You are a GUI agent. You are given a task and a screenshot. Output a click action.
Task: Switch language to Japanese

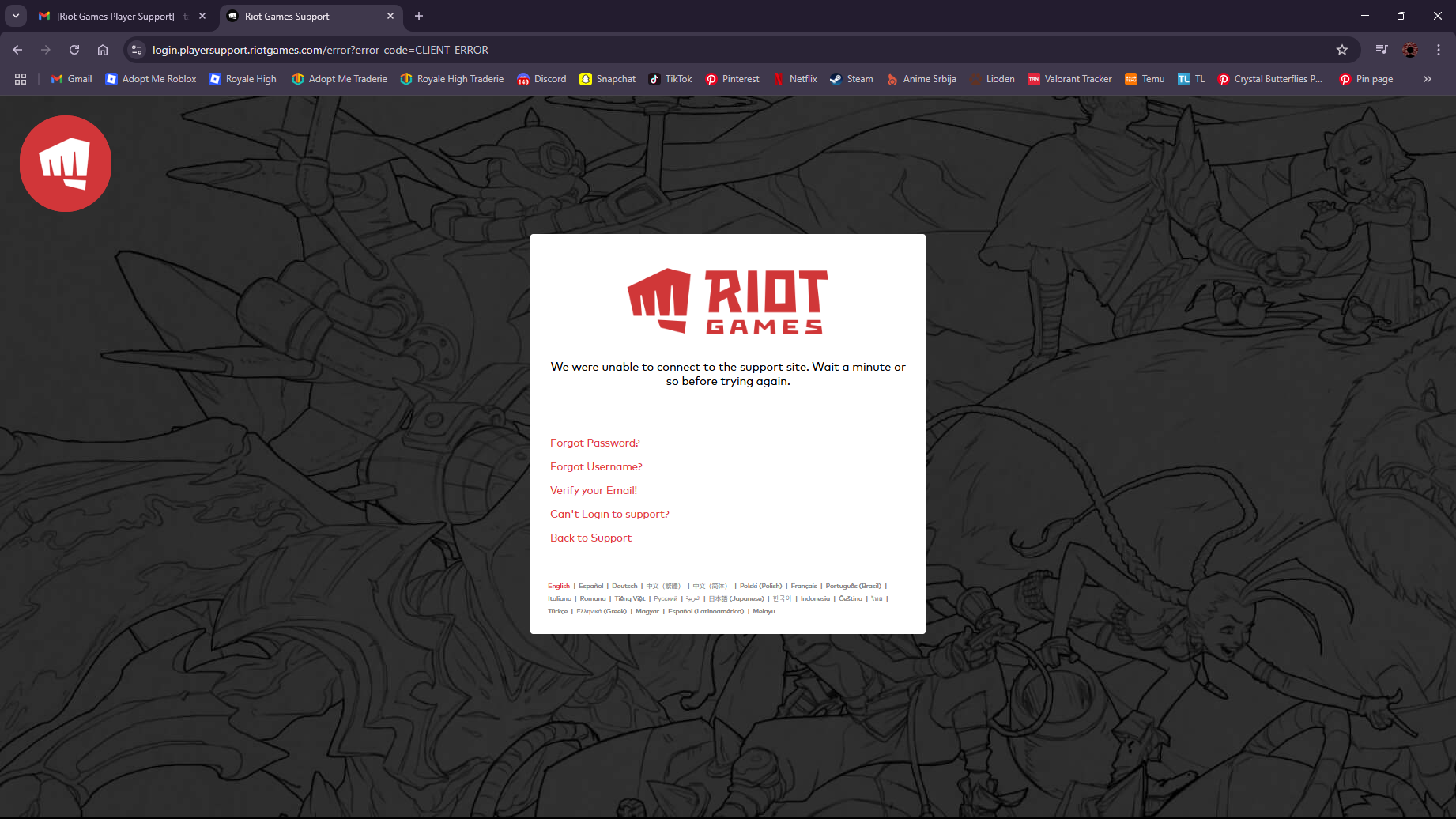tap(737, 598)
